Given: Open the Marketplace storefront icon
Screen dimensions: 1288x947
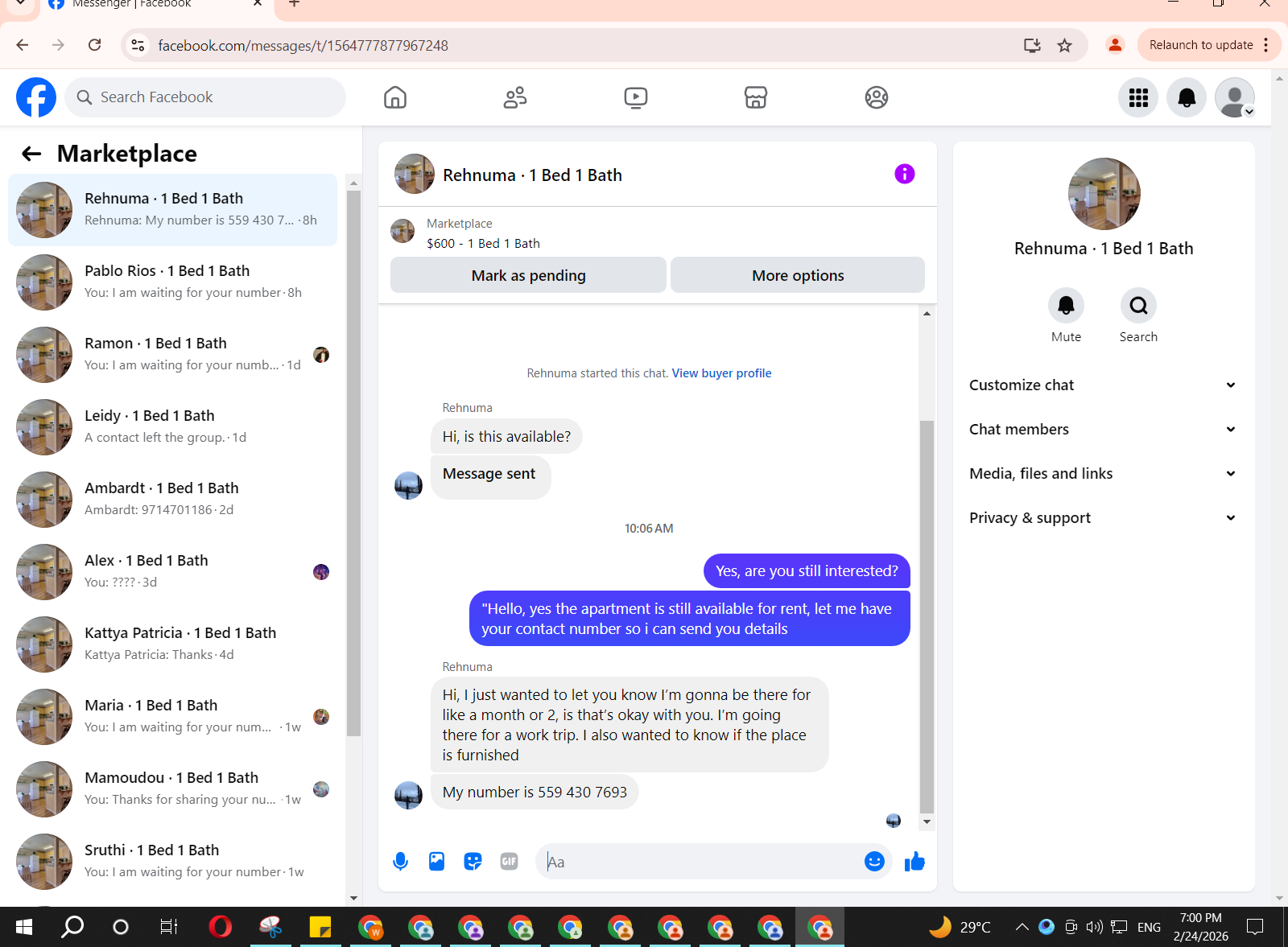Looking at the screenshot, I should coord(756,97).
